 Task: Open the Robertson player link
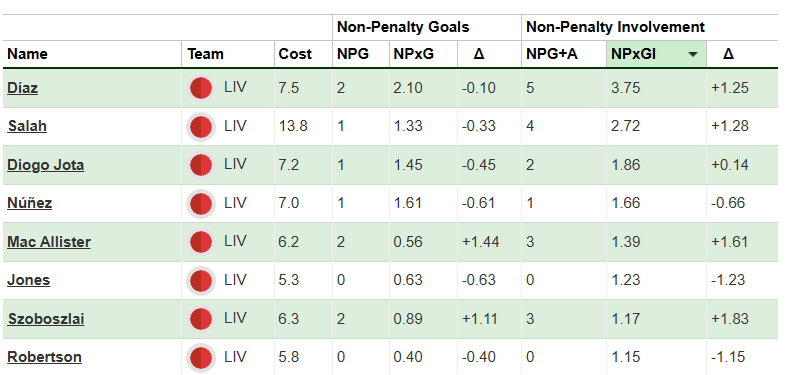[x=44, y=357]
